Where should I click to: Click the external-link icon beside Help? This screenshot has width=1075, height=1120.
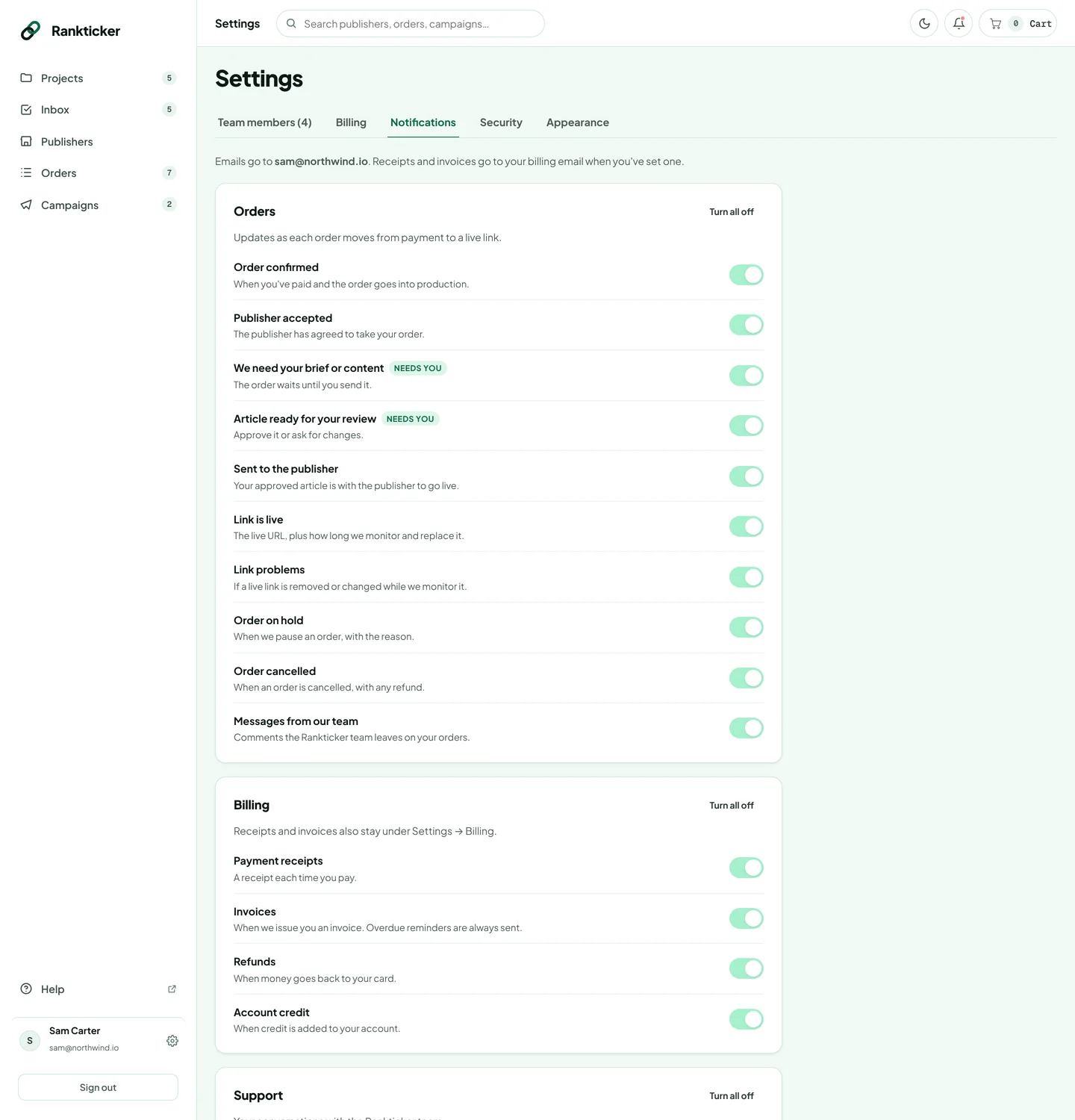pos(172,989)
